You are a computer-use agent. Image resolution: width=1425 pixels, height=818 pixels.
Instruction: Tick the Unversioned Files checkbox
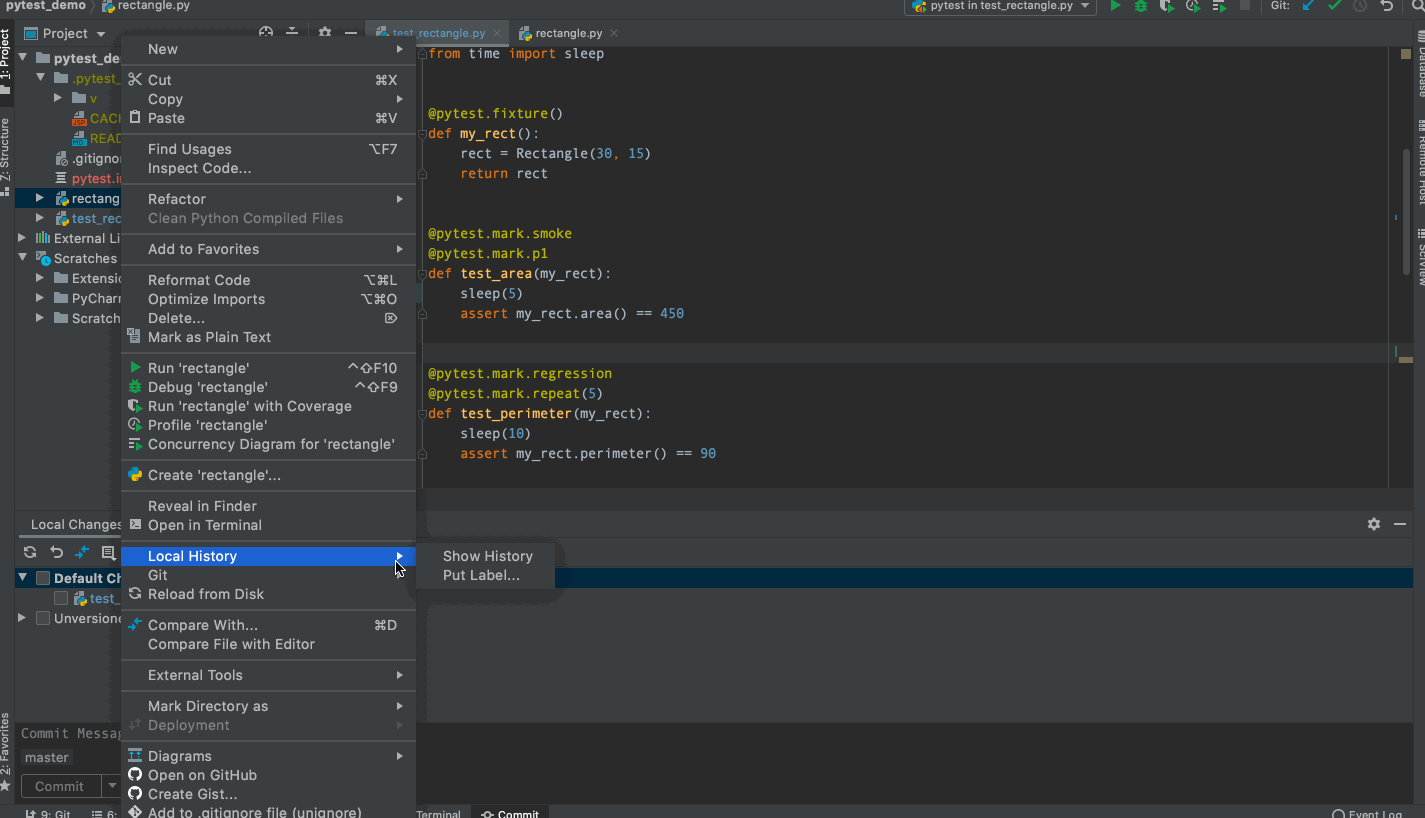coord(43,618)
